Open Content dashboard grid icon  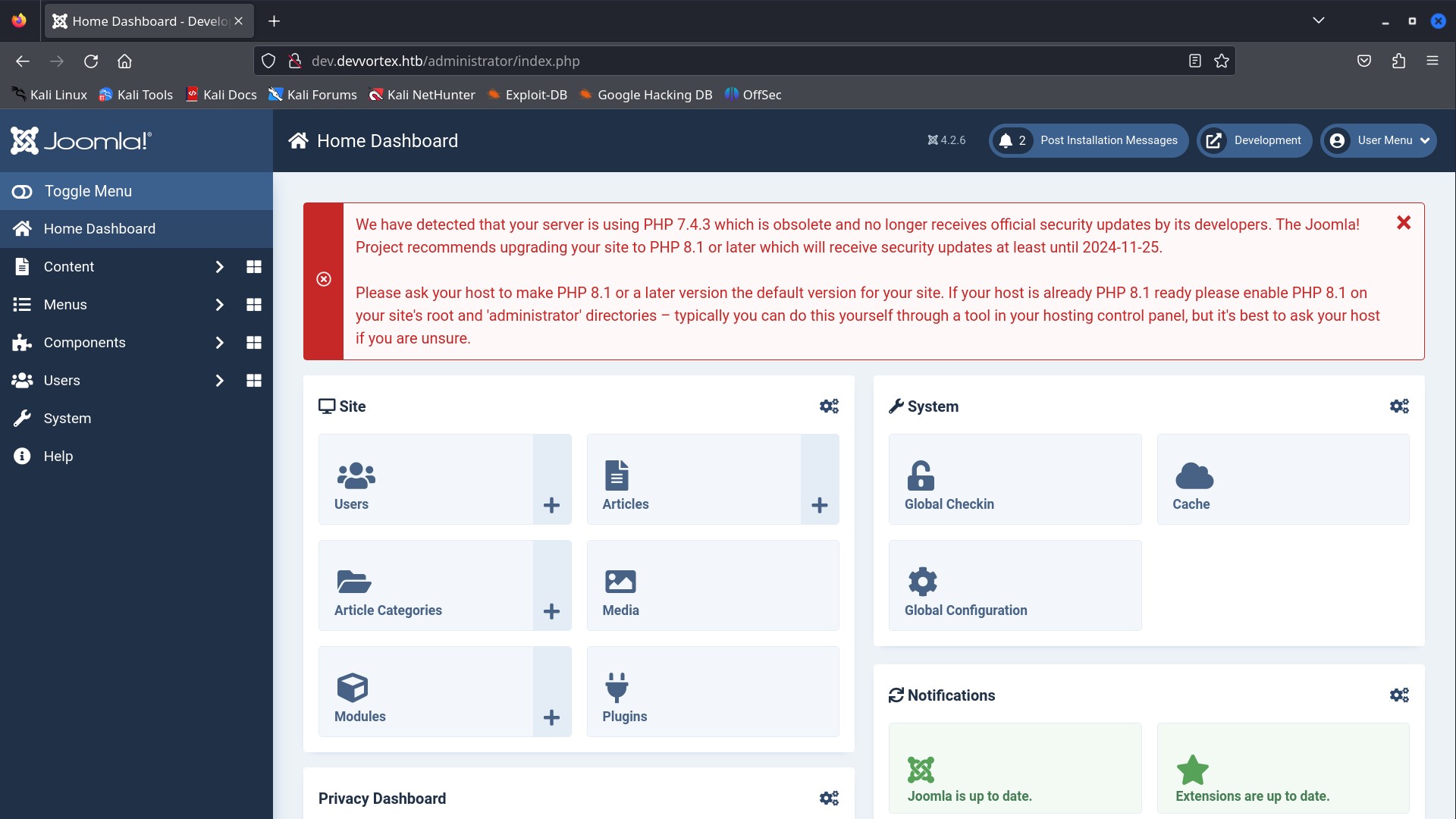pyautogui.click(x=254, y=267)
